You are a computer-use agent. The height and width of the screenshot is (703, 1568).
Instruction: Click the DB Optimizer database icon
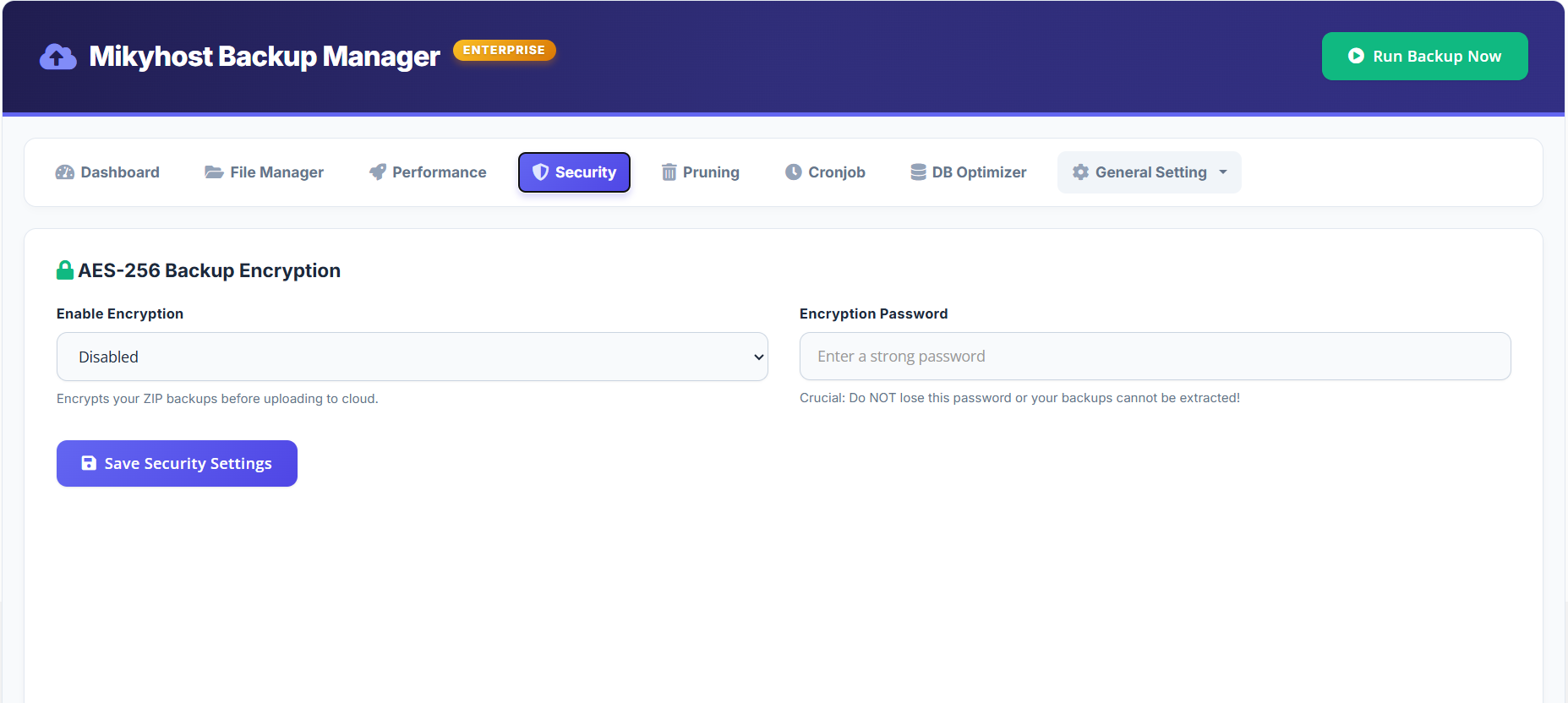[918, 172]
